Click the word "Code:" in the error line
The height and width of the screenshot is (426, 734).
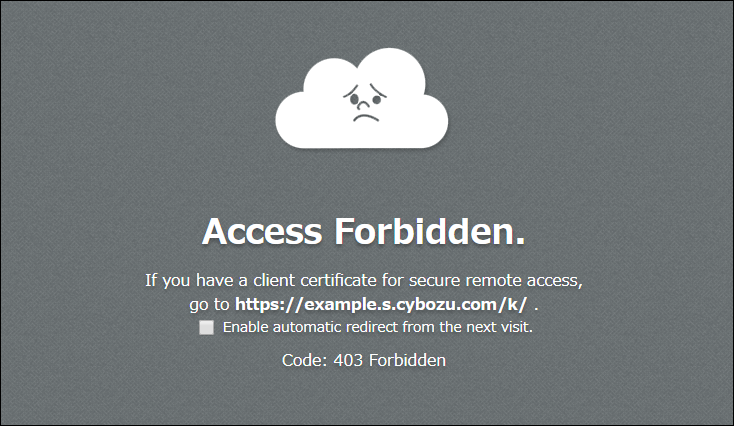click(x=303, y=360)
